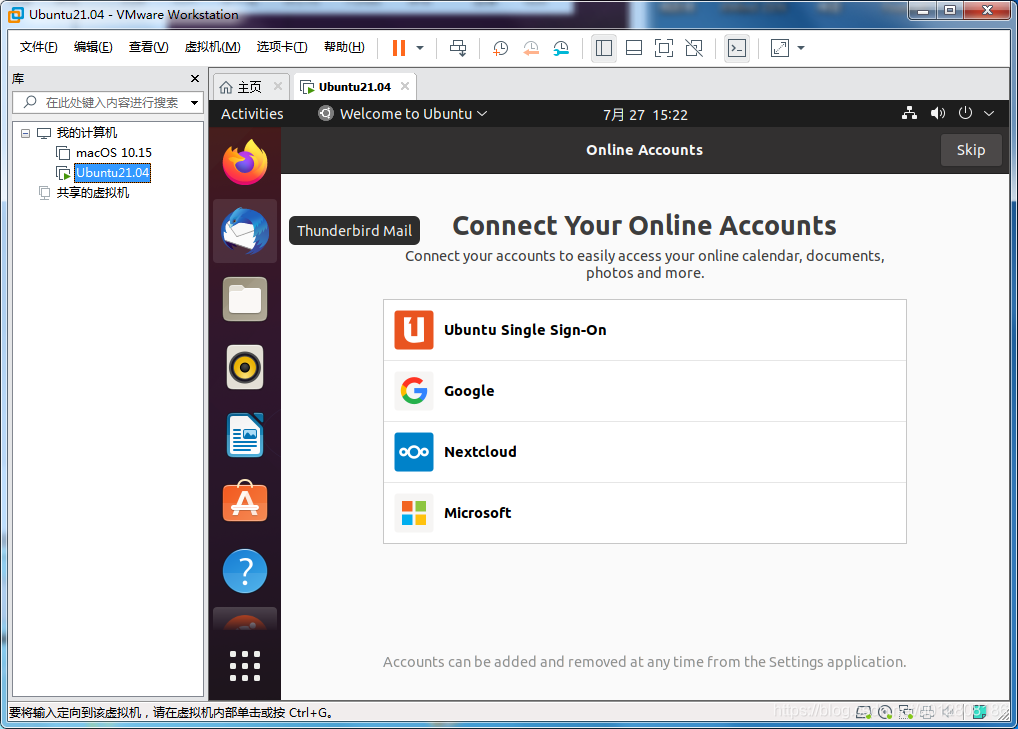Toggle the library sidebar view icon

604,47
